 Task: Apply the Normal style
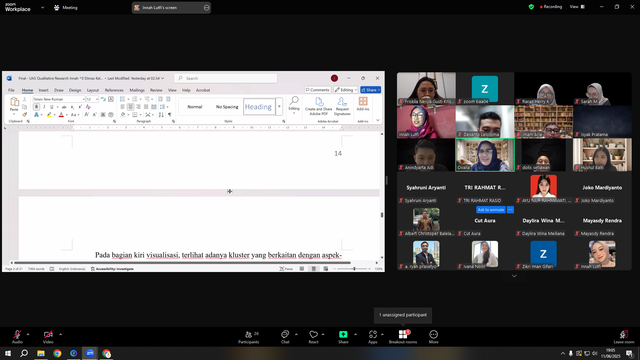[x=195, y=107]
